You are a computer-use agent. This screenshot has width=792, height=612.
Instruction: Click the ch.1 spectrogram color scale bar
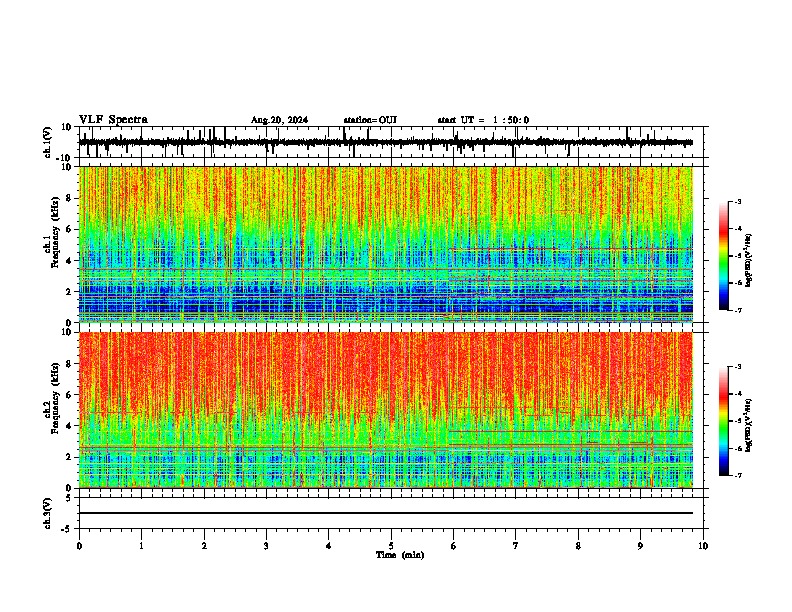[723, 256]
